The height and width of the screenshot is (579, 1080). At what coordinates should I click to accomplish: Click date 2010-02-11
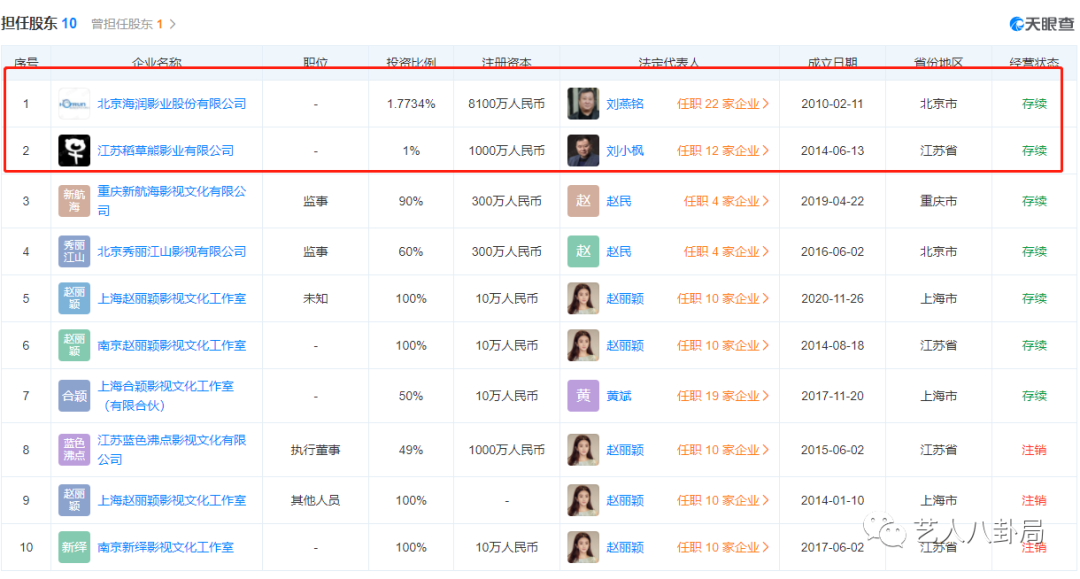click(832, 104)
